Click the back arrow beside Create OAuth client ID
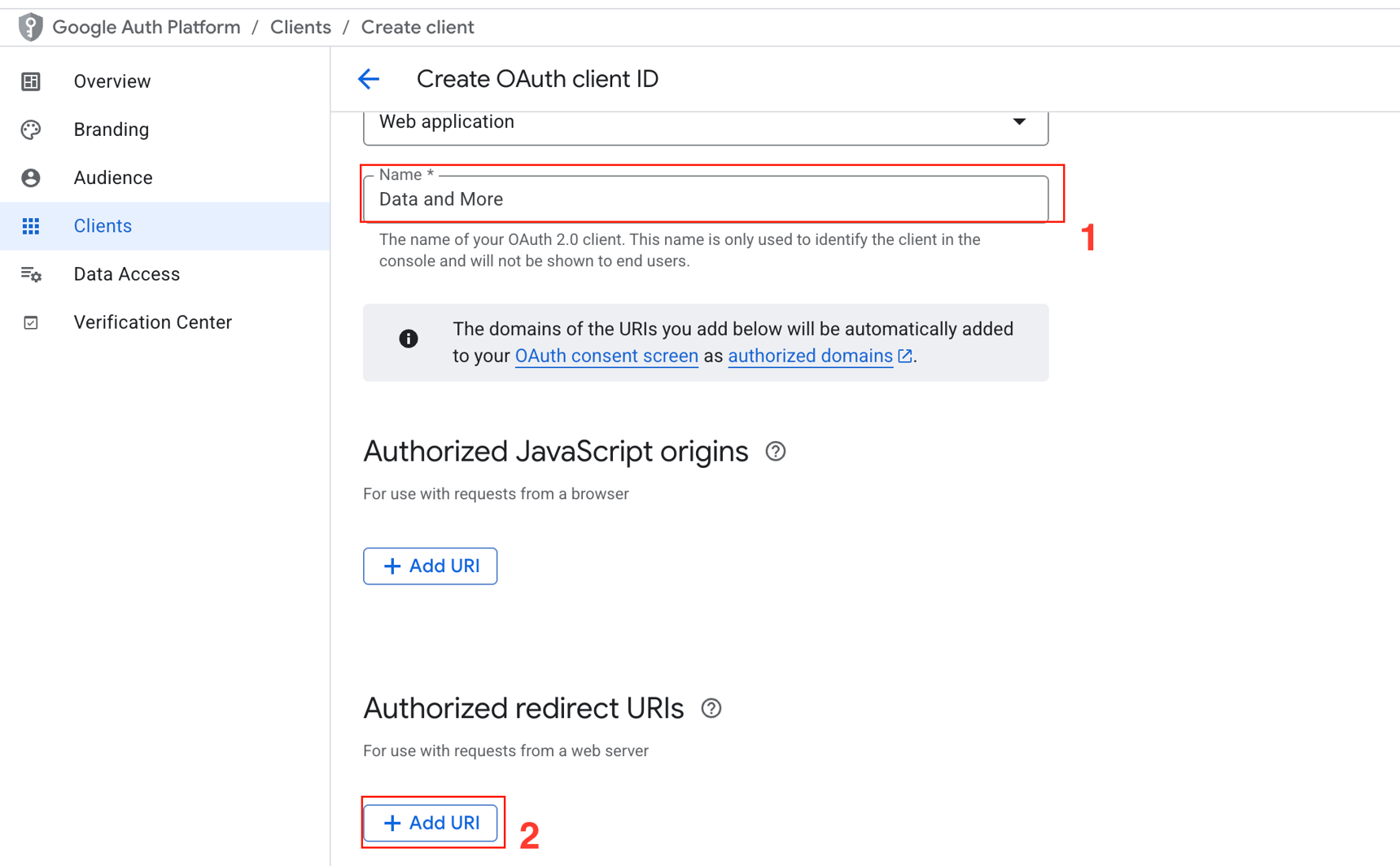This screenshot has width=1400, height=866. pos(369,78)
